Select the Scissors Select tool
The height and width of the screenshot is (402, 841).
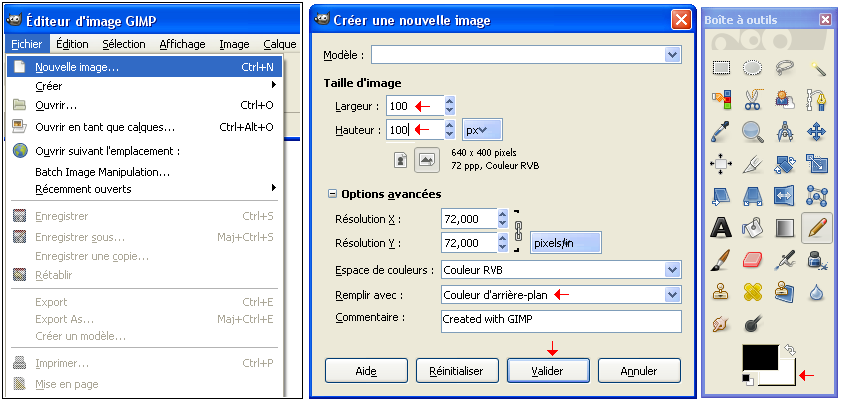click(x=753, y=100)
